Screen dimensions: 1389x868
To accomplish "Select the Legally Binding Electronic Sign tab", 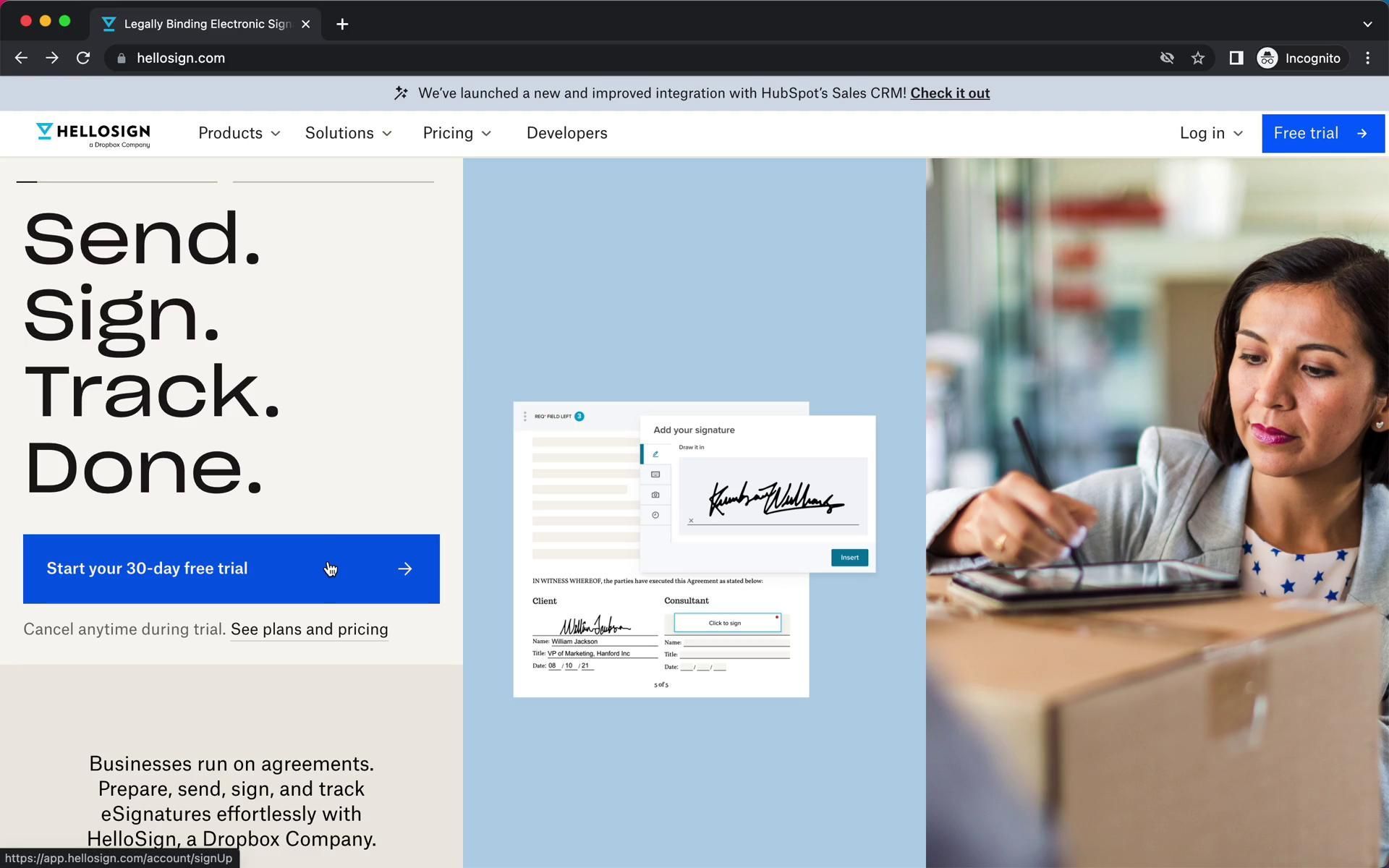I will coord(207,24).
